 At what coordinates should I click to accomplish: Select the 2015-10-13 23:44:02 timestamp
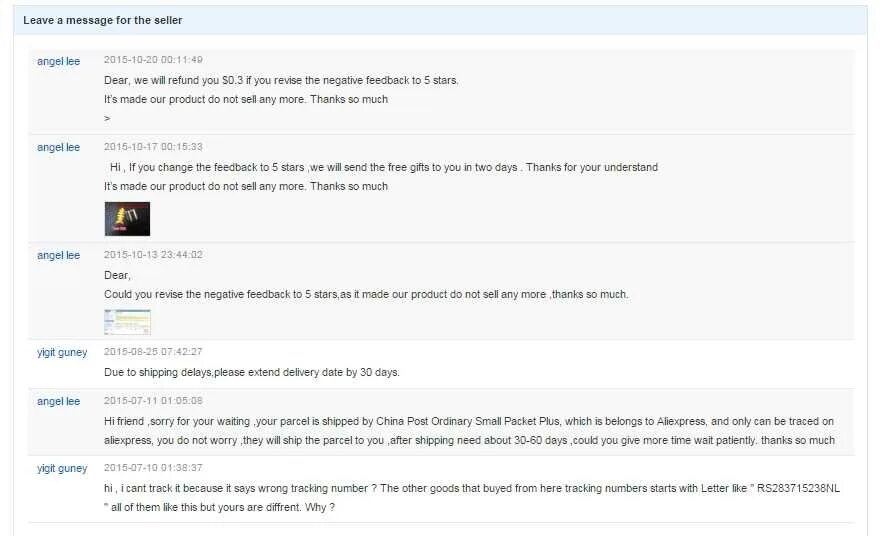(153, 255)
